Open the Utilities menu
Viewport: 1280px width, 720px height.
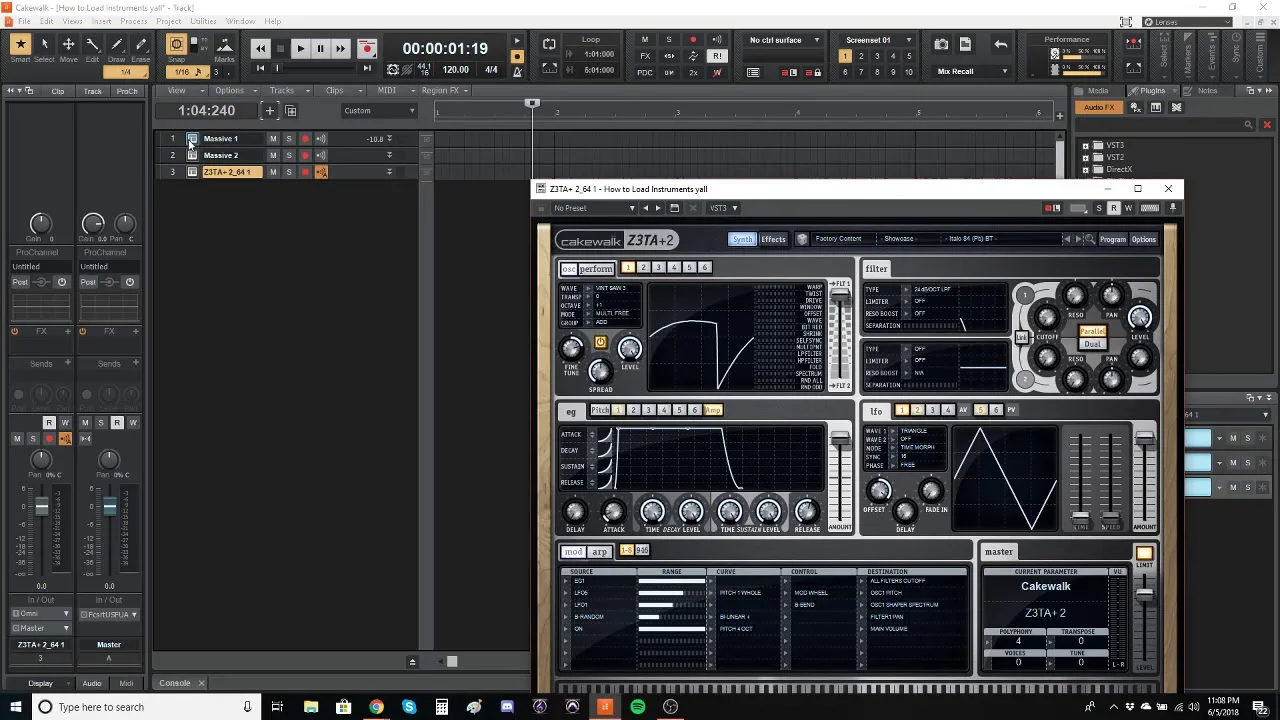pos(203,21)
